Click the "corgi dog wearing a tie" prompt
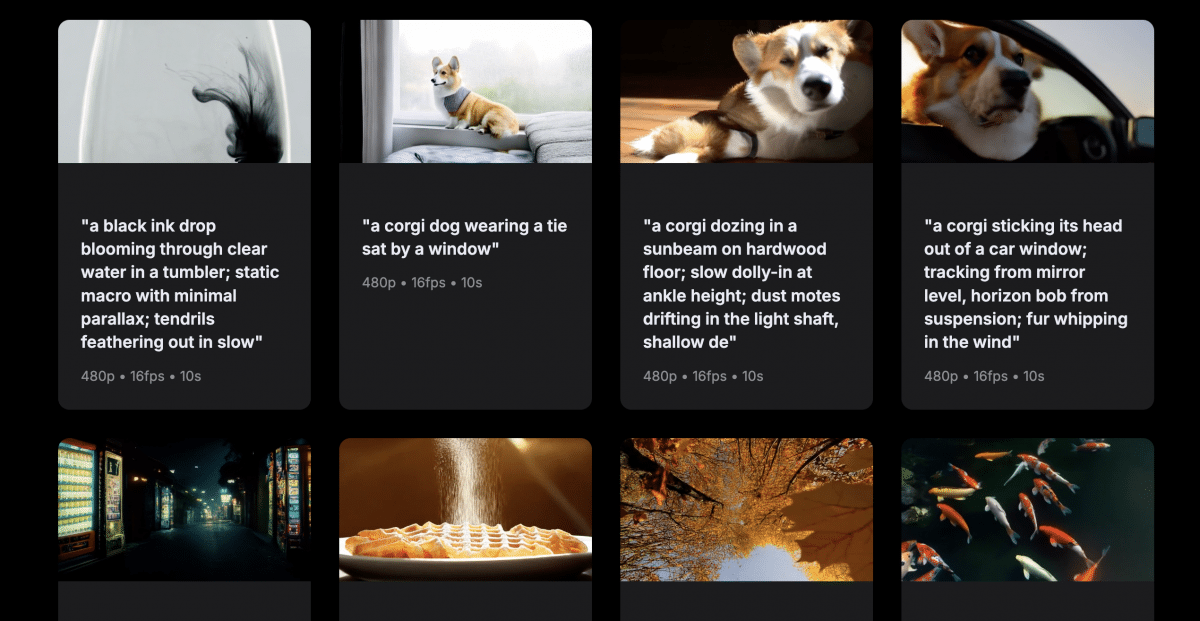1200x621 pixels. click(464, 238)
